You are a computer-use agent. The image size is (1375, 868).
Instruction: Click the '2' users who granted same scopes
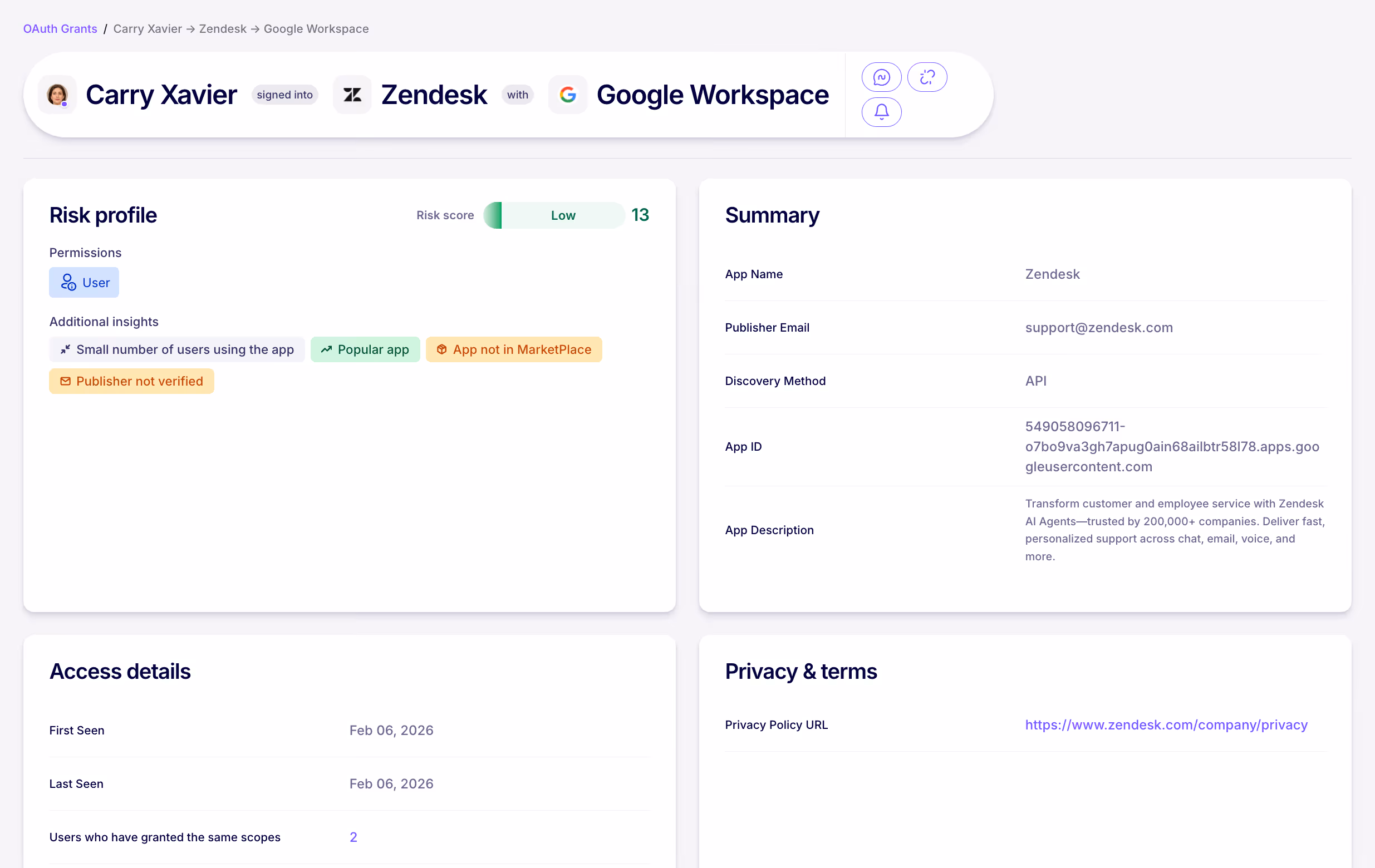pyautogui.click(x=353, y=837)
